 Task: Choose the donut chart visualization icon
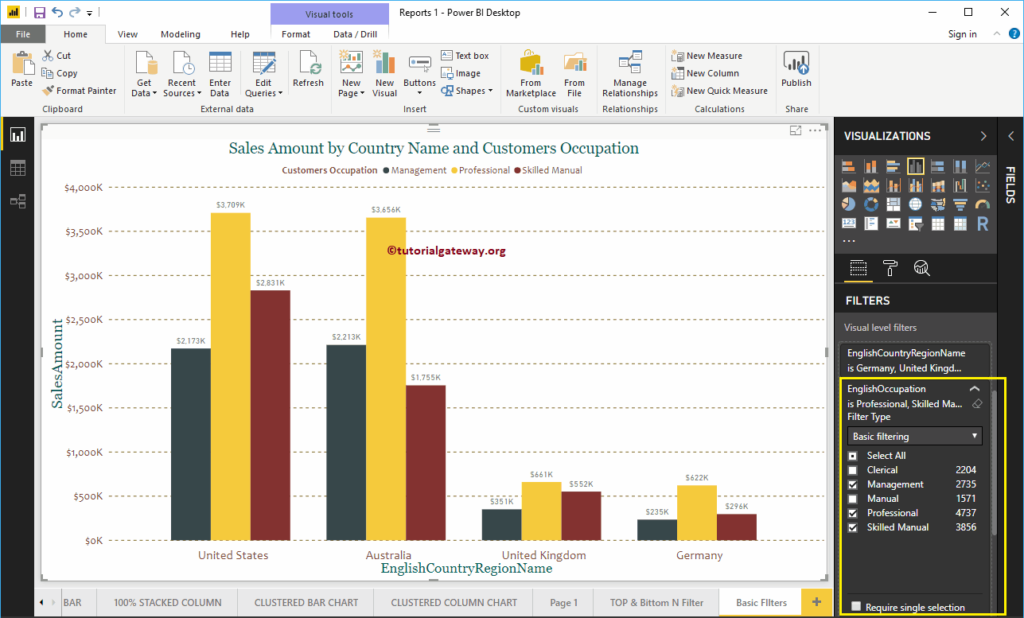(871, 204)
